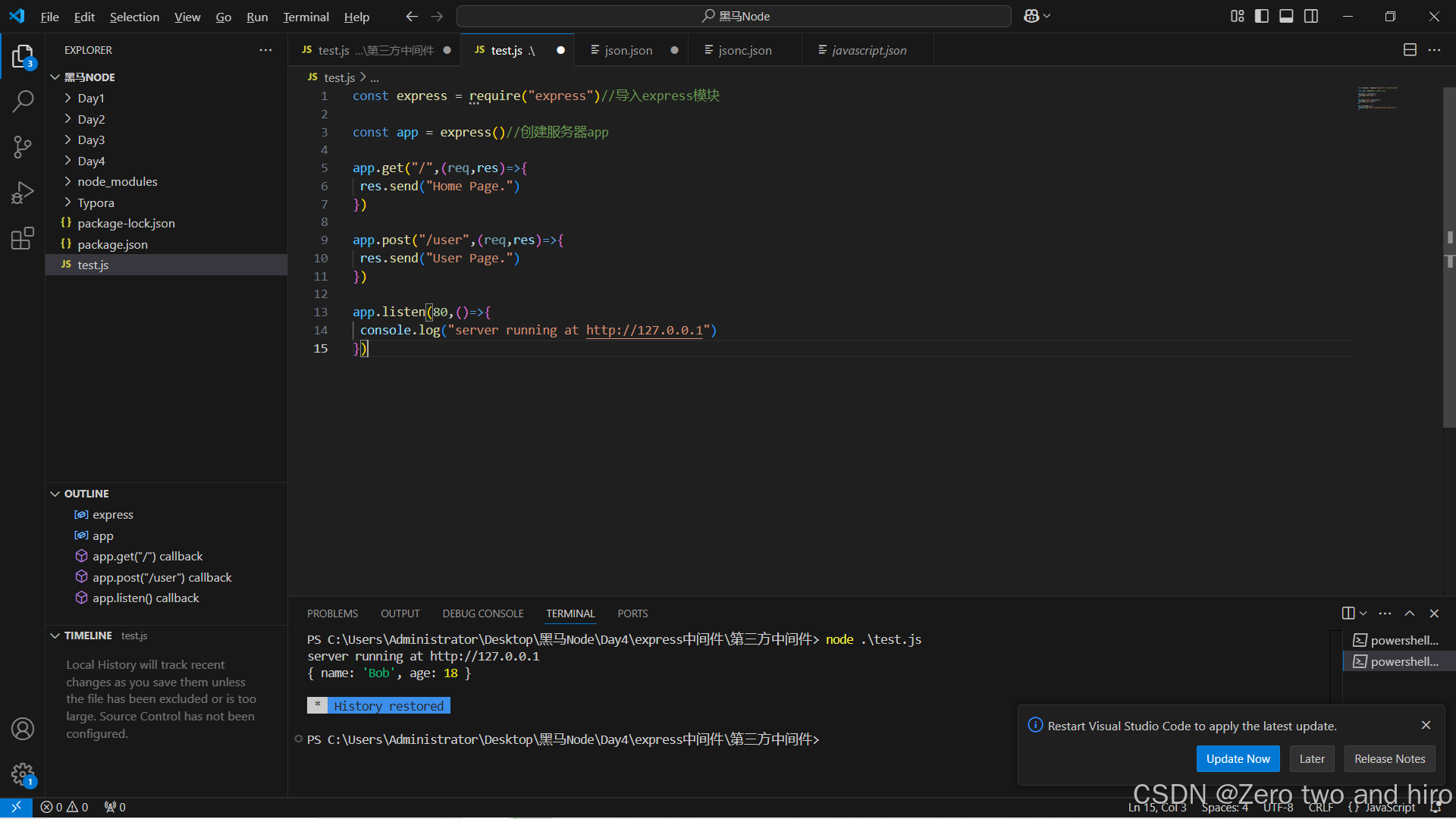Click the Copilot icon in title bar
This screenshot has height=819, width=1456.
point(1031,16)
